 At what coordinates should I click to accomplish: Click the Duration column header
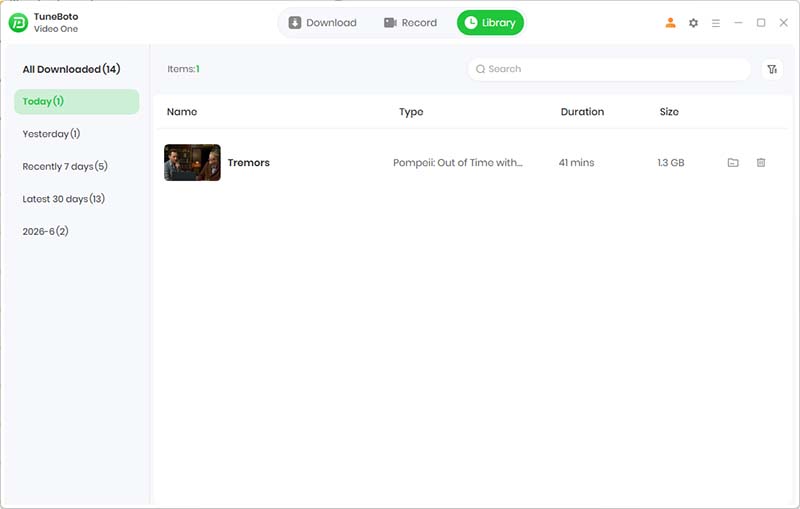[x=582, y=112]
